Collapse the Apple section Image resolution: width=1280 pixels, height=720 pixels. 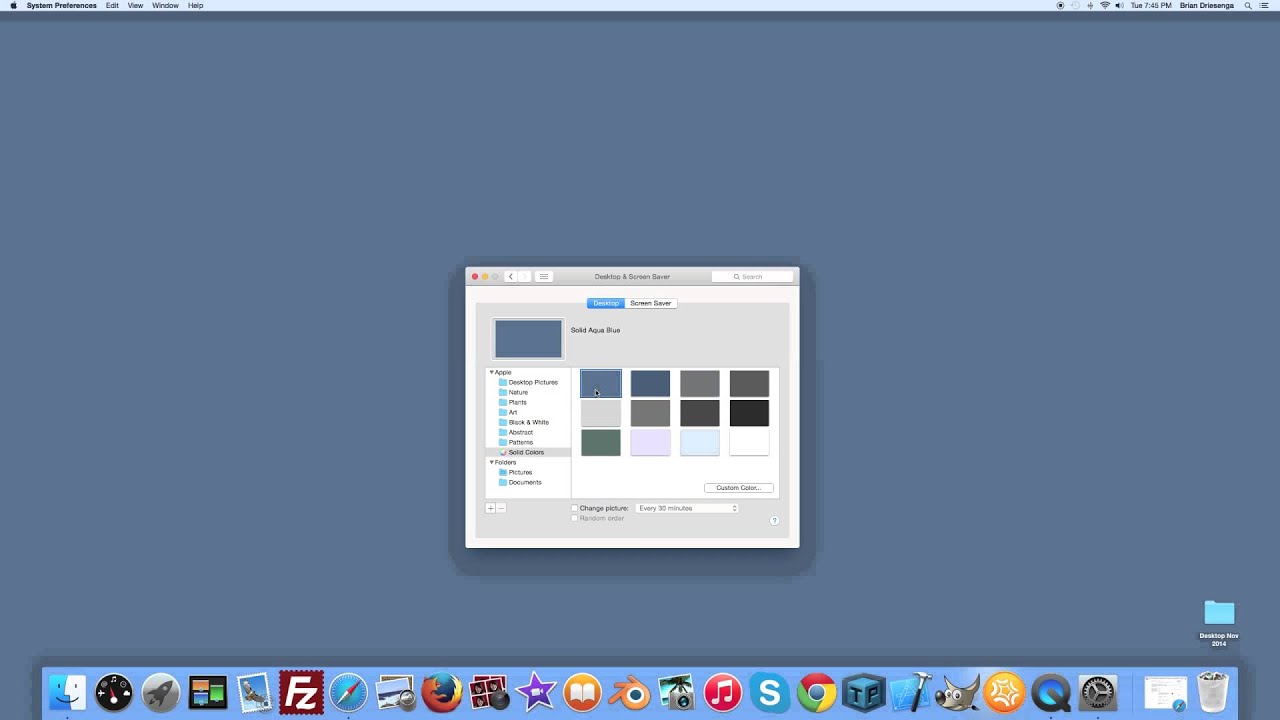coord(491,372)
